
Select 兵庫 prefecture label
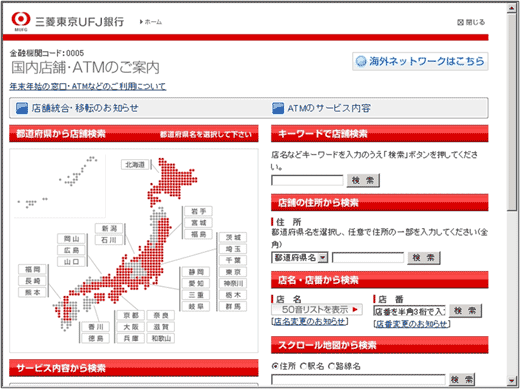point(131,338)
